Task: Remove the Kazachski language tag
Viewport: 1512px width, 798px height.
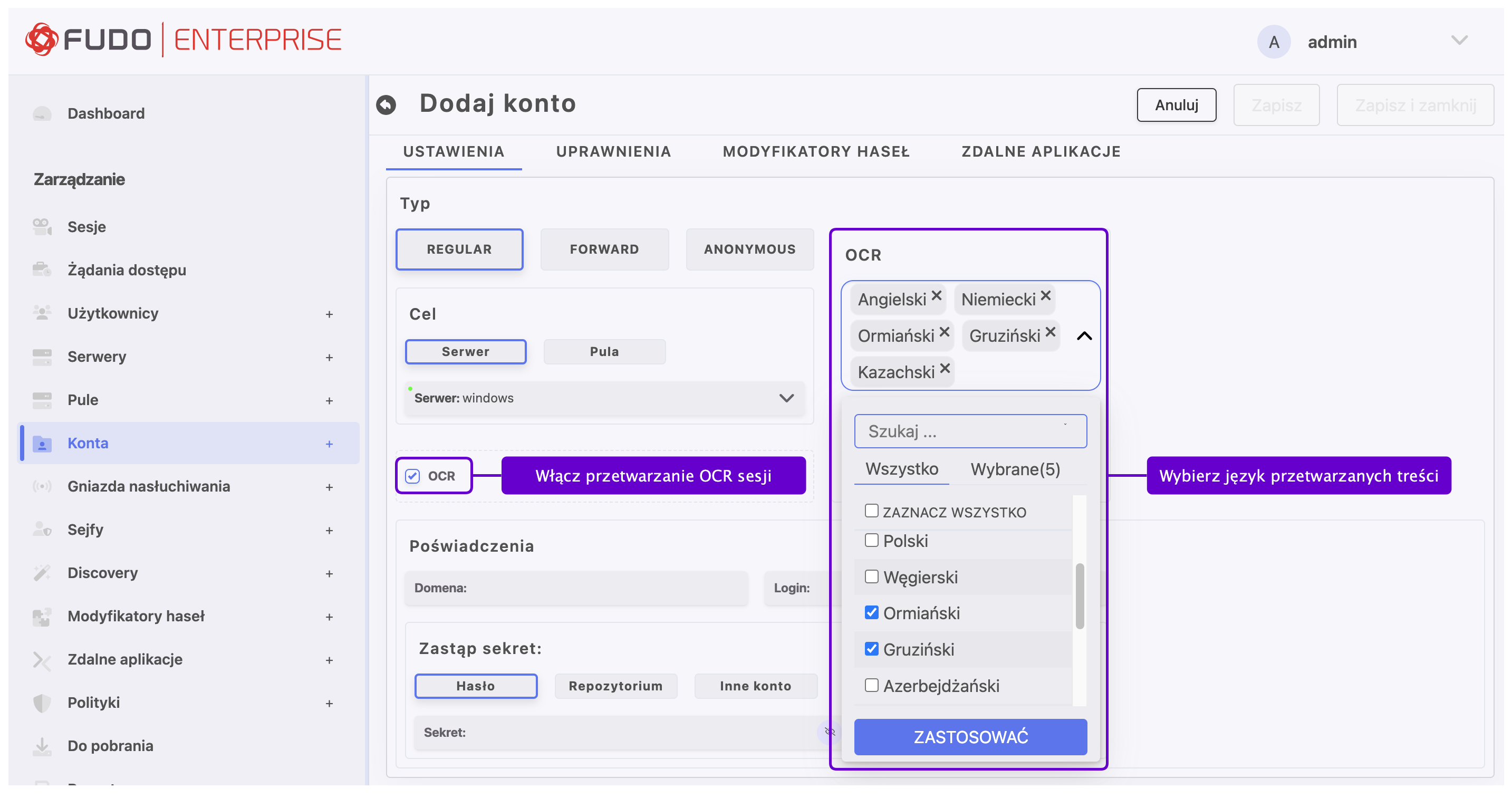Action: pyautogui.click(x=945, y=368)
